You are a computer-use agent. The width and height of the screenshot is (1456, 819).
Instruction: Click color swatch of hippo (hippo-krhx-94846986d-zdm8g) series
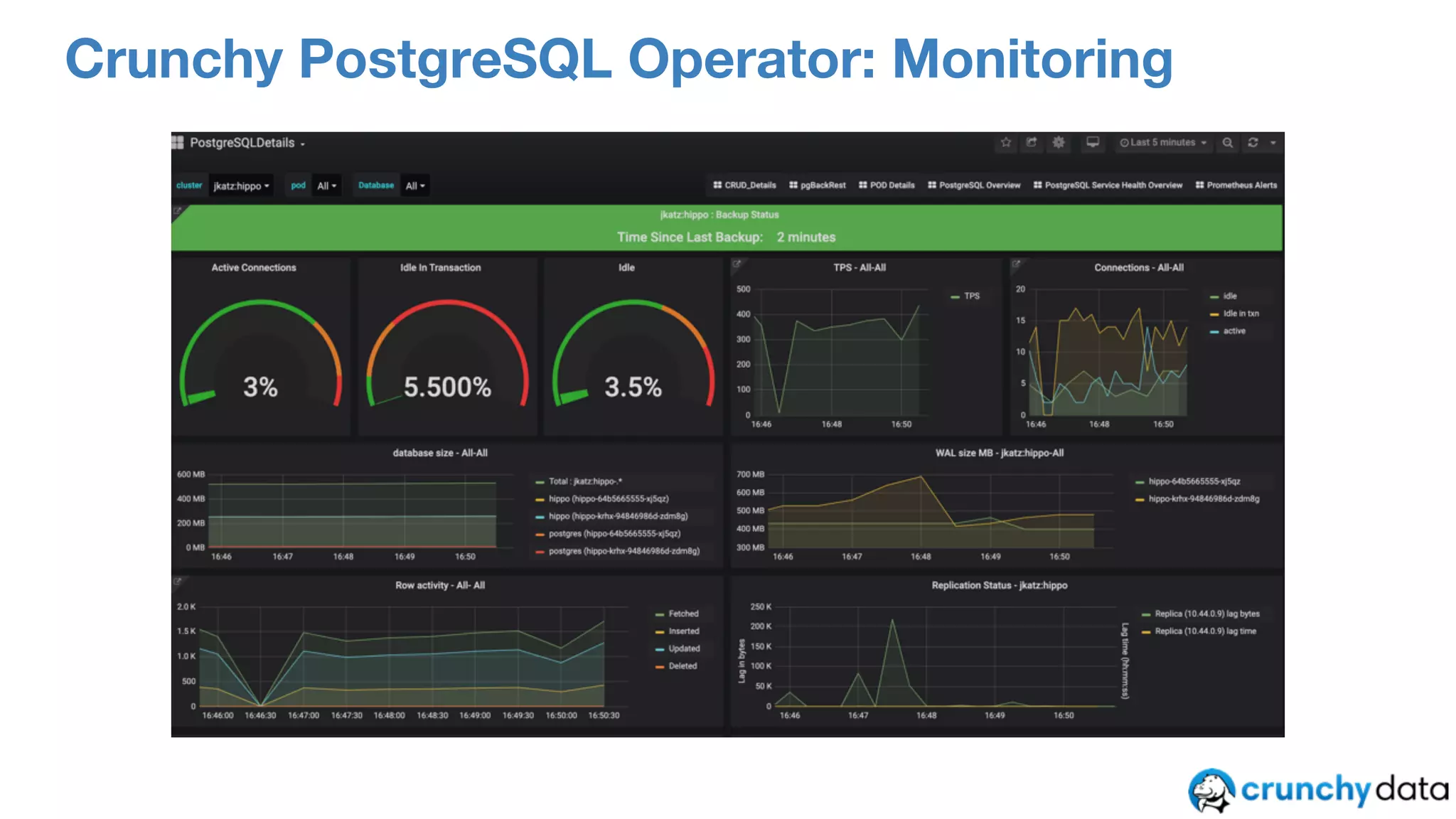[540, 517]
